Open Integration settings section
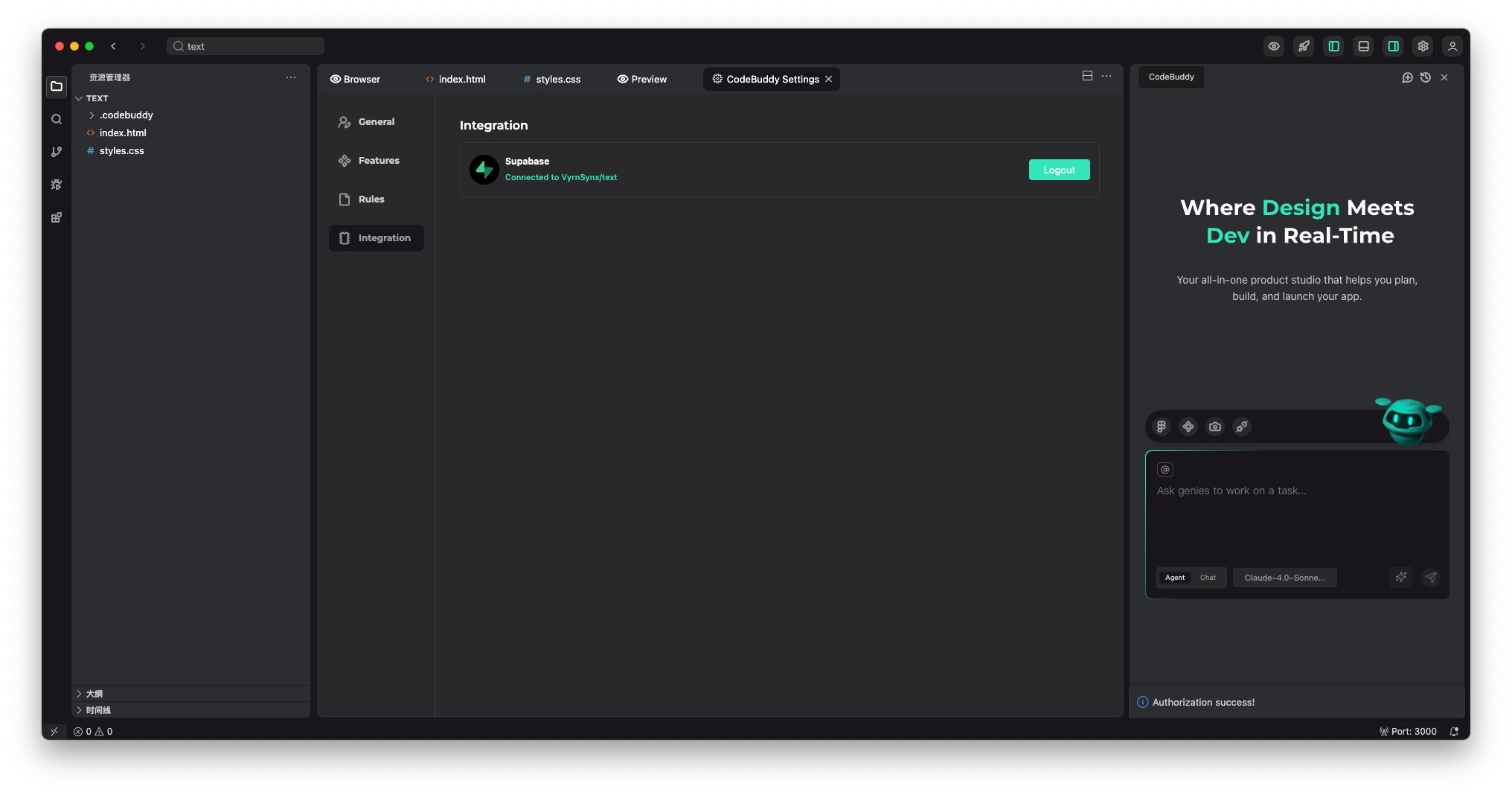Viewport: 1512px width, 795px height. pos(377,238)
